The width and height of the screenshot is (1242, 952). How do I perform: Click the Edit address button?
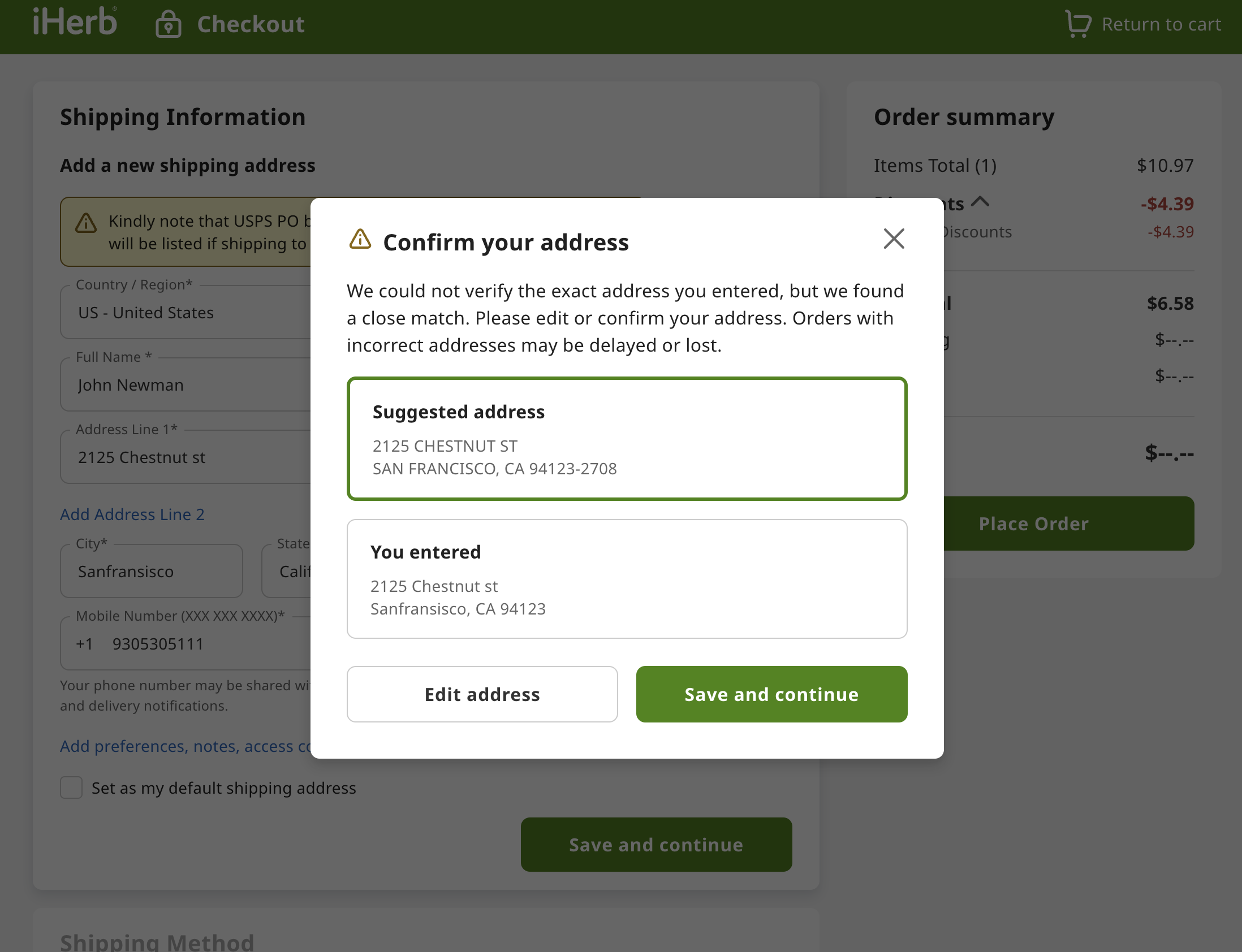click(481, 694)
